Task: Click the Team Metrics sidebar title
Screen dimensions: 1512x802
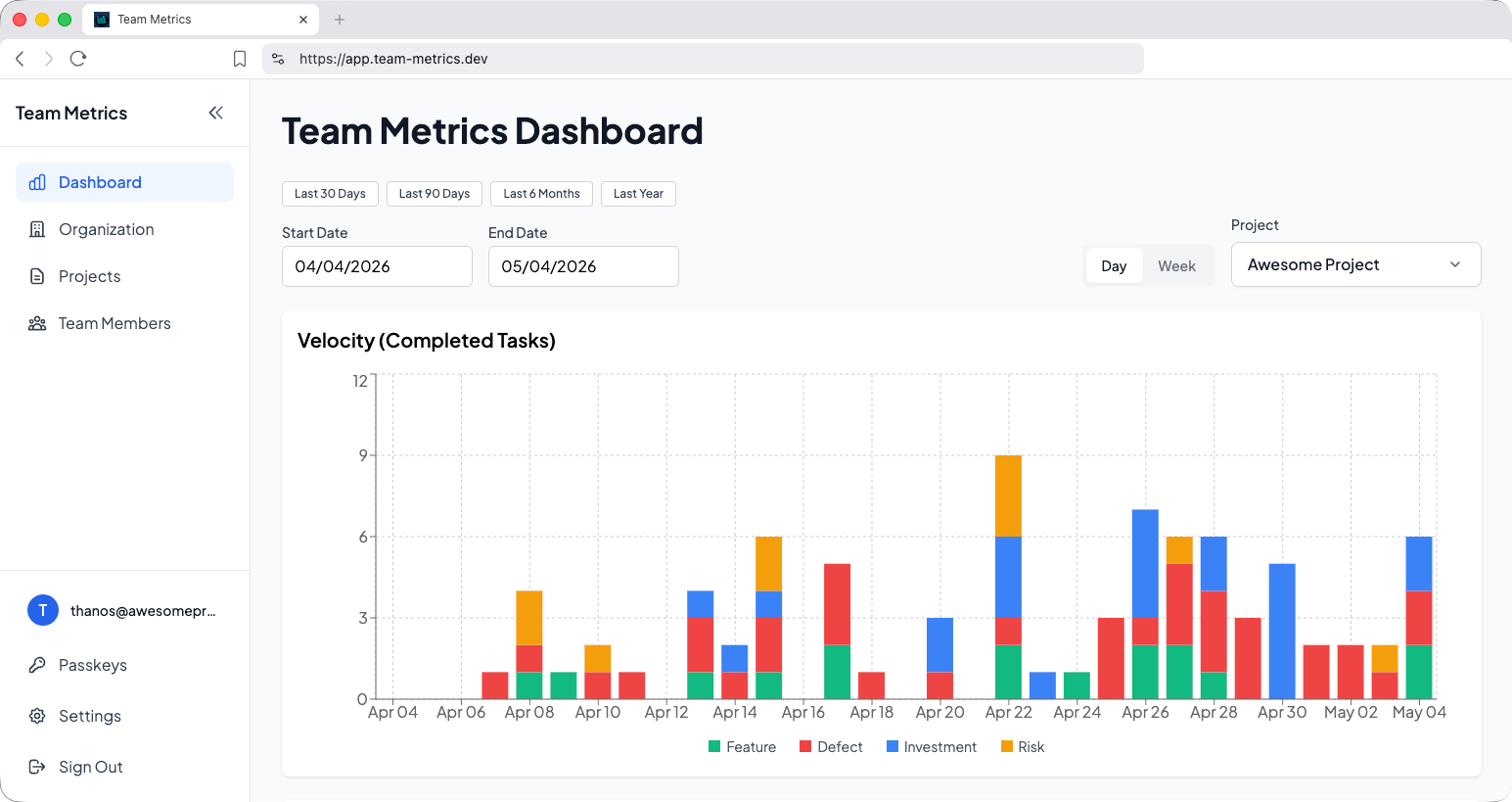Action: point(71,114)
